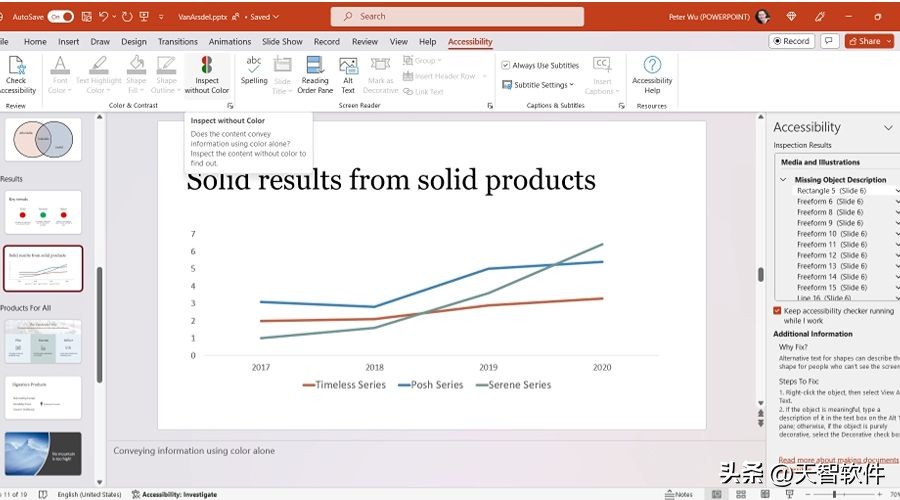Toggle Keep accessibility checker running checkbox
The image size is (900, 500).
click(777, 311)
